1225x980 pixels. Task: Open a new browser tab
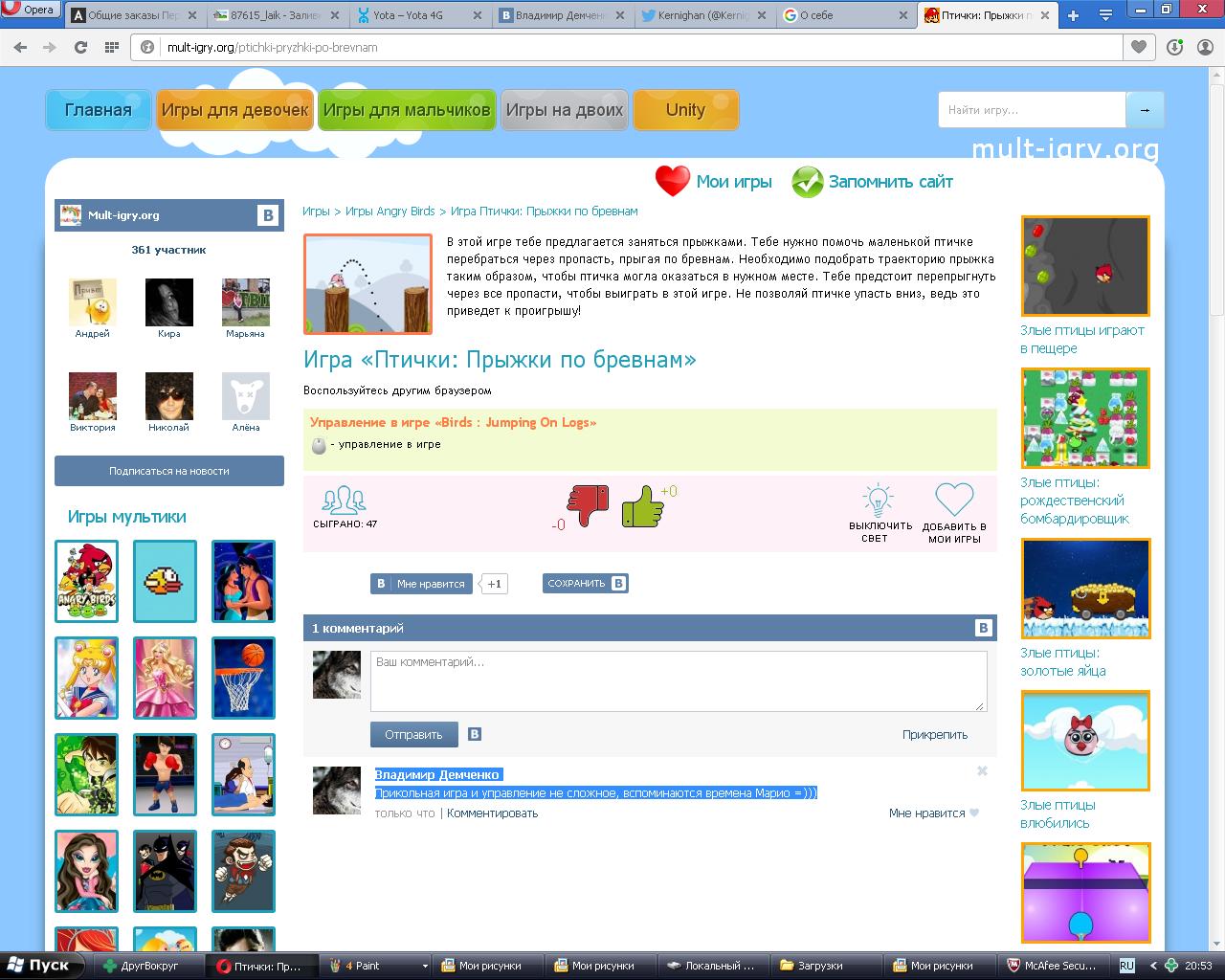pos(1073,15)
